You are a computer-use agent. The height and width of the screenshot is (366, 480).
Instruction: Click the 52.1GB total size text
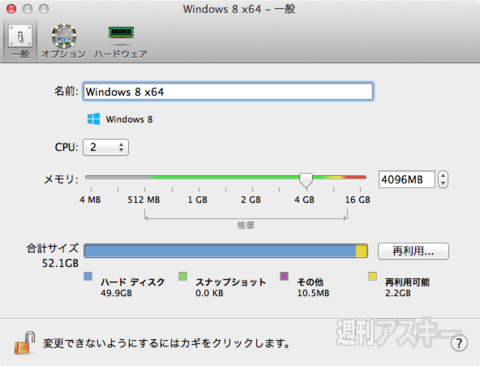coord(60,263)
